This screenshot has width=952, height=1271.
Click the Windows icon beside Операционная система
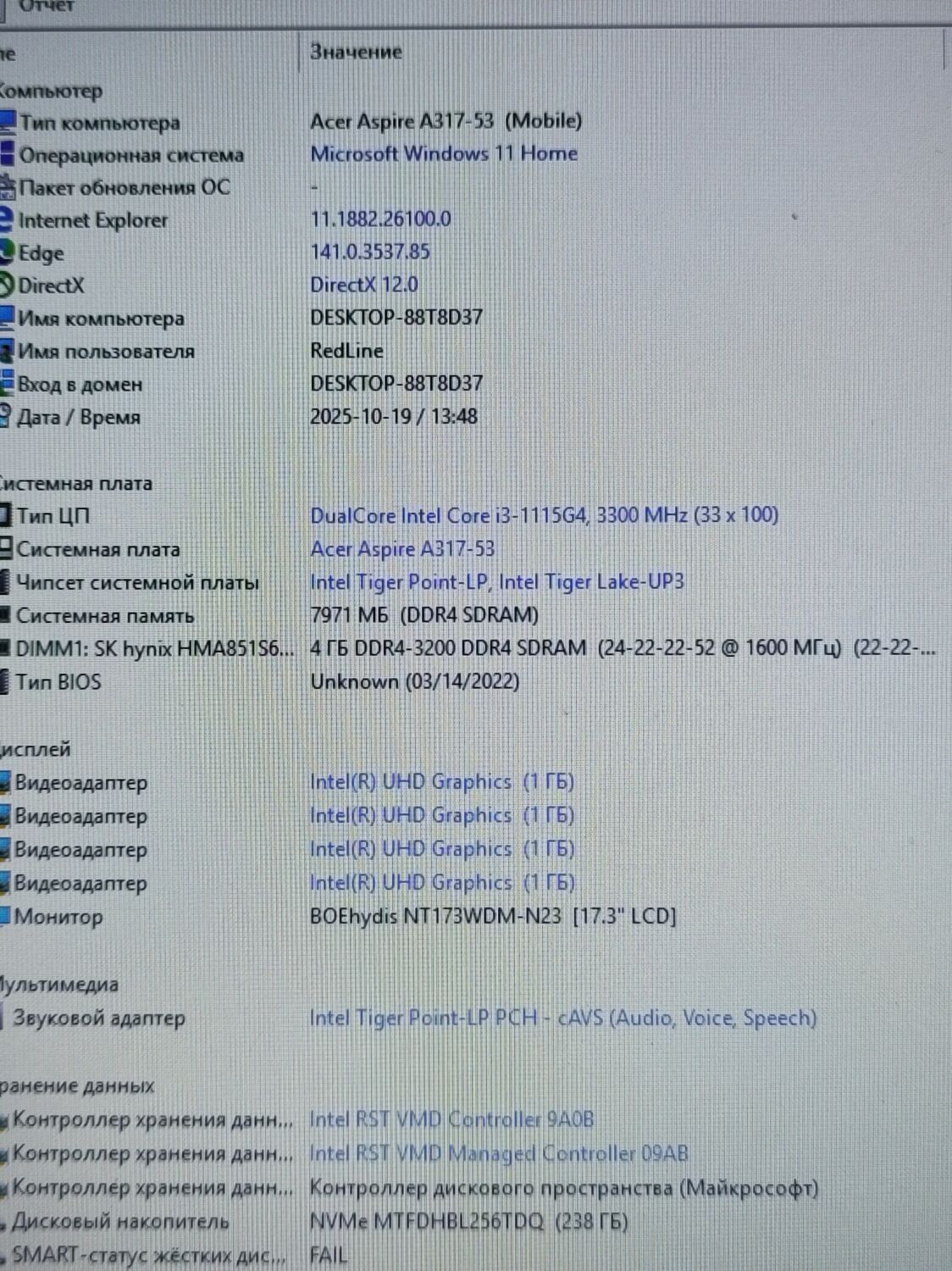(8, 155)
